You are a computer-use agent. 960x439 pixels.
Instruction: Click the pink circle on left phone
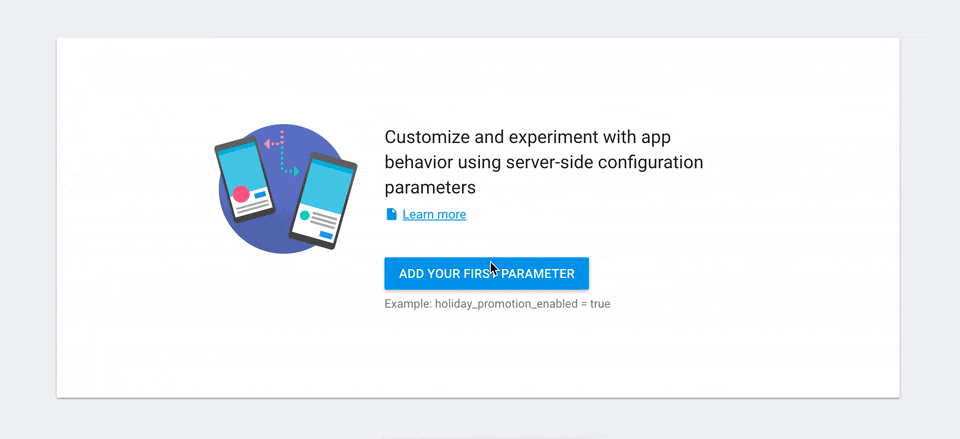[x=241, y=193]
